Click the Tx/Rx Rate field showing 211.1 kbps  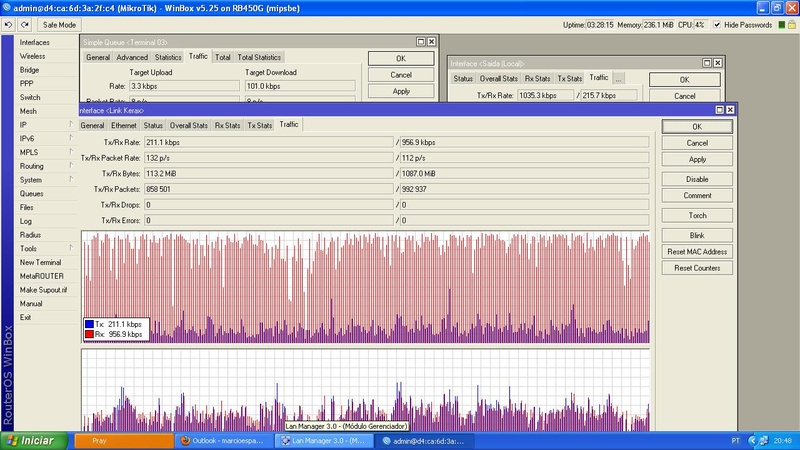click(x=269, y=142)
